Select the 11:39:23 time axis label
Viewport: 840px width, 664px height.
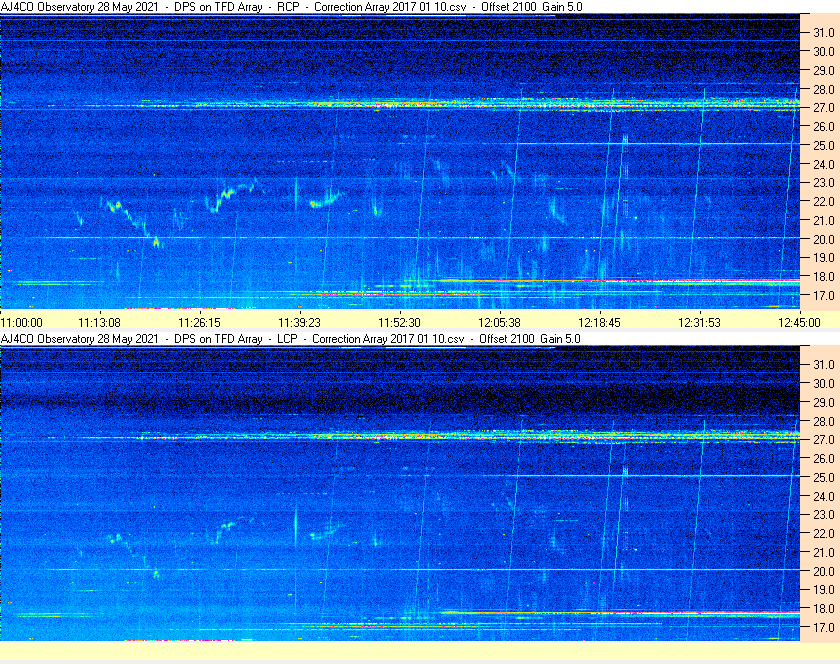(299, 323)
